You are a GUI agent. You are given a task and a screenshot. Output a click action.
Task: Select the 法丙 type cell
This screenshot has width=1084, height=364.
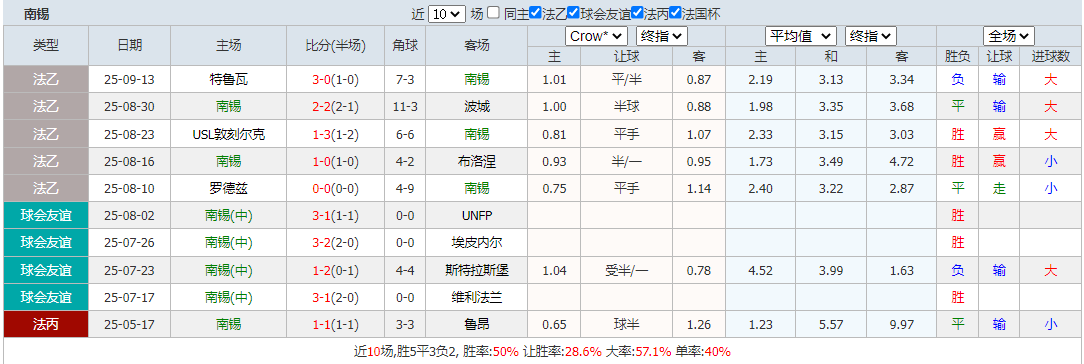[x=46, y=324]
